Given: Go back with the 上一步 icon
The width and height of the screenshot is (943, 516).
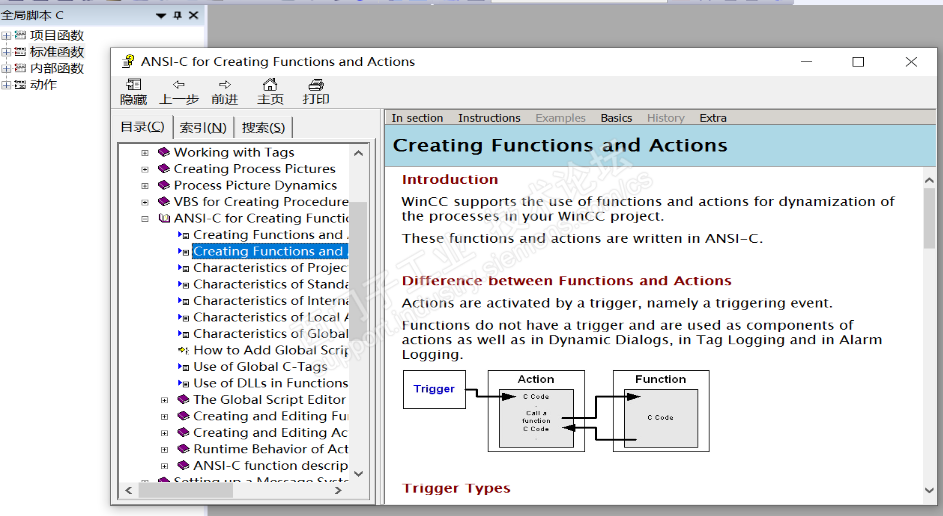Looking at the screenshot, I should click(179, 85).
